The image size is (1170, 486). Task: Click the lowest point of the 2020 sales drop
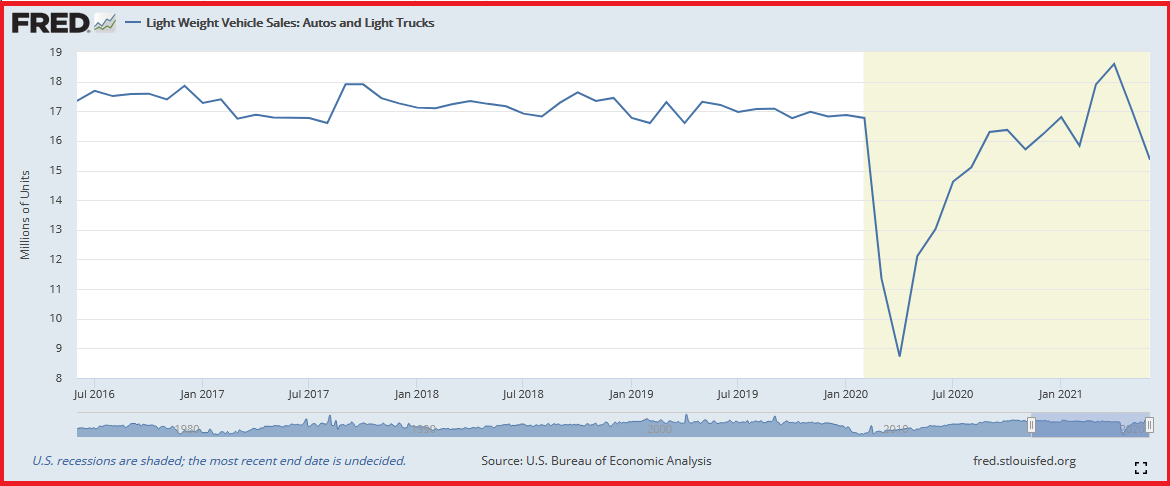point(899,356)
